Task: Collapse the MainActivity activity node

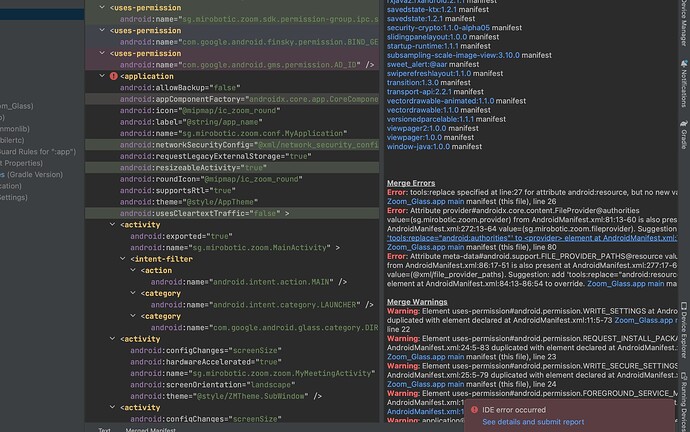Action: pos(113,224)
